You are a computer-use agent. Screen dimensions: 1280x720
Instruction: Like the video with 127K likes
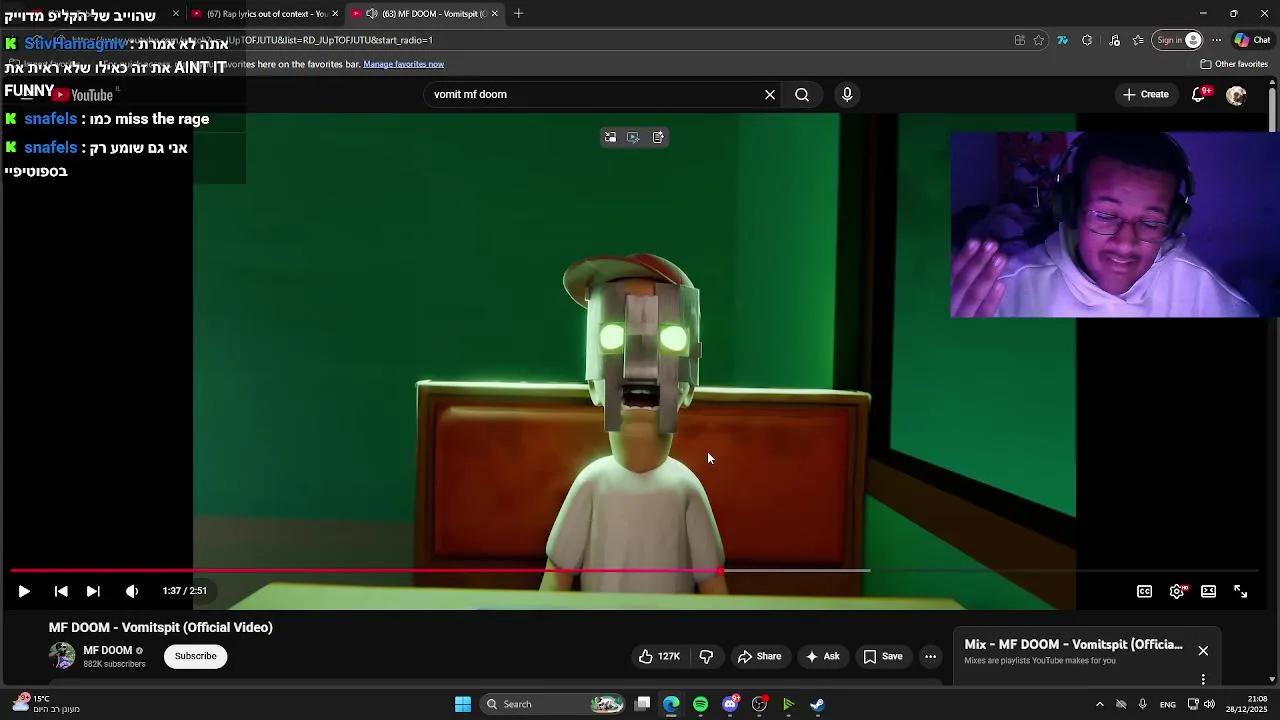(x=659, y=656)
